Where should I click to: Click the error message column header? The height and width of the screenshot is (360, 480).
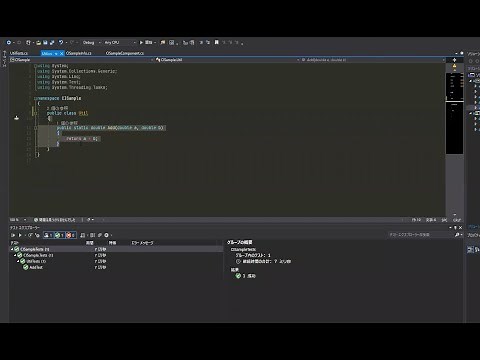tap(143, 243)
